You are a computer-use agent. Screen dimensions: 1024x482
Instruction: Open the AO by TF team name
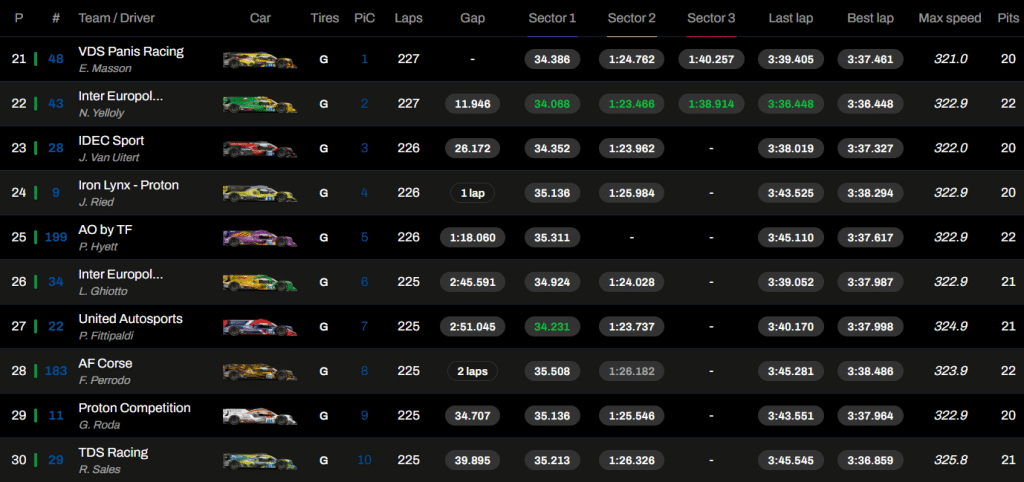(105, 229)
